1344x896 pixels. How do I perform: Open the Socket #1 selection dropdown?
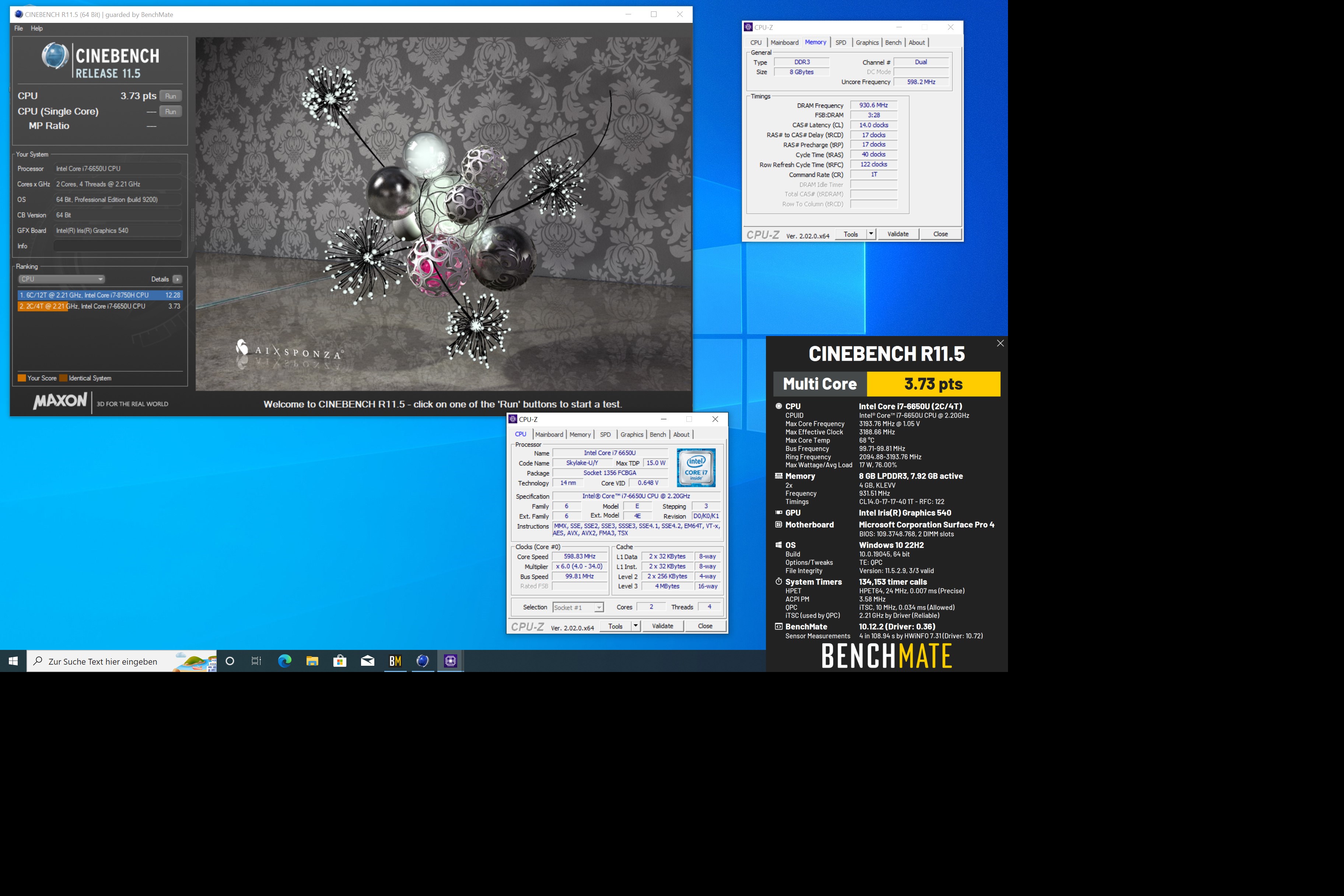pos(578,607)
